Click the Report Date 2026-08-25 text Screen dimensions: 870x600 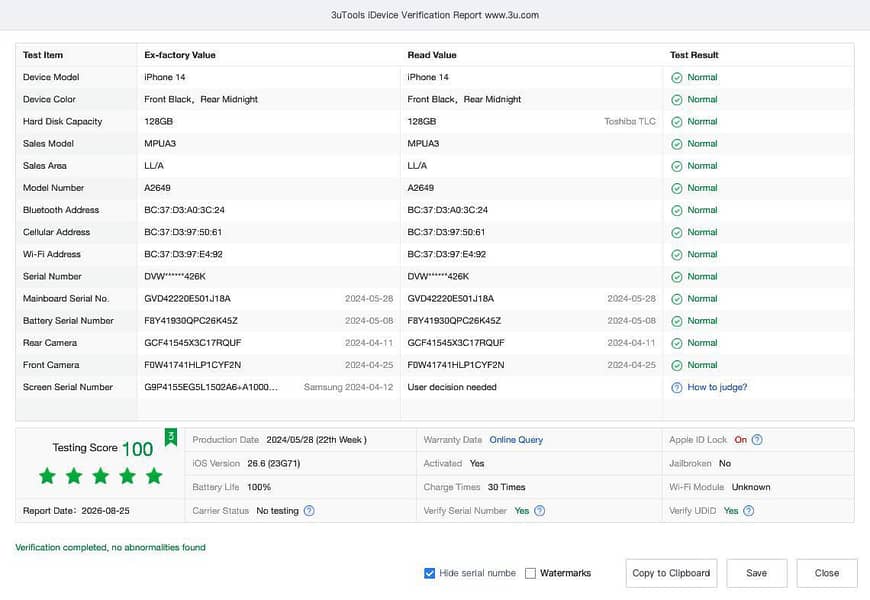point(76,511)
